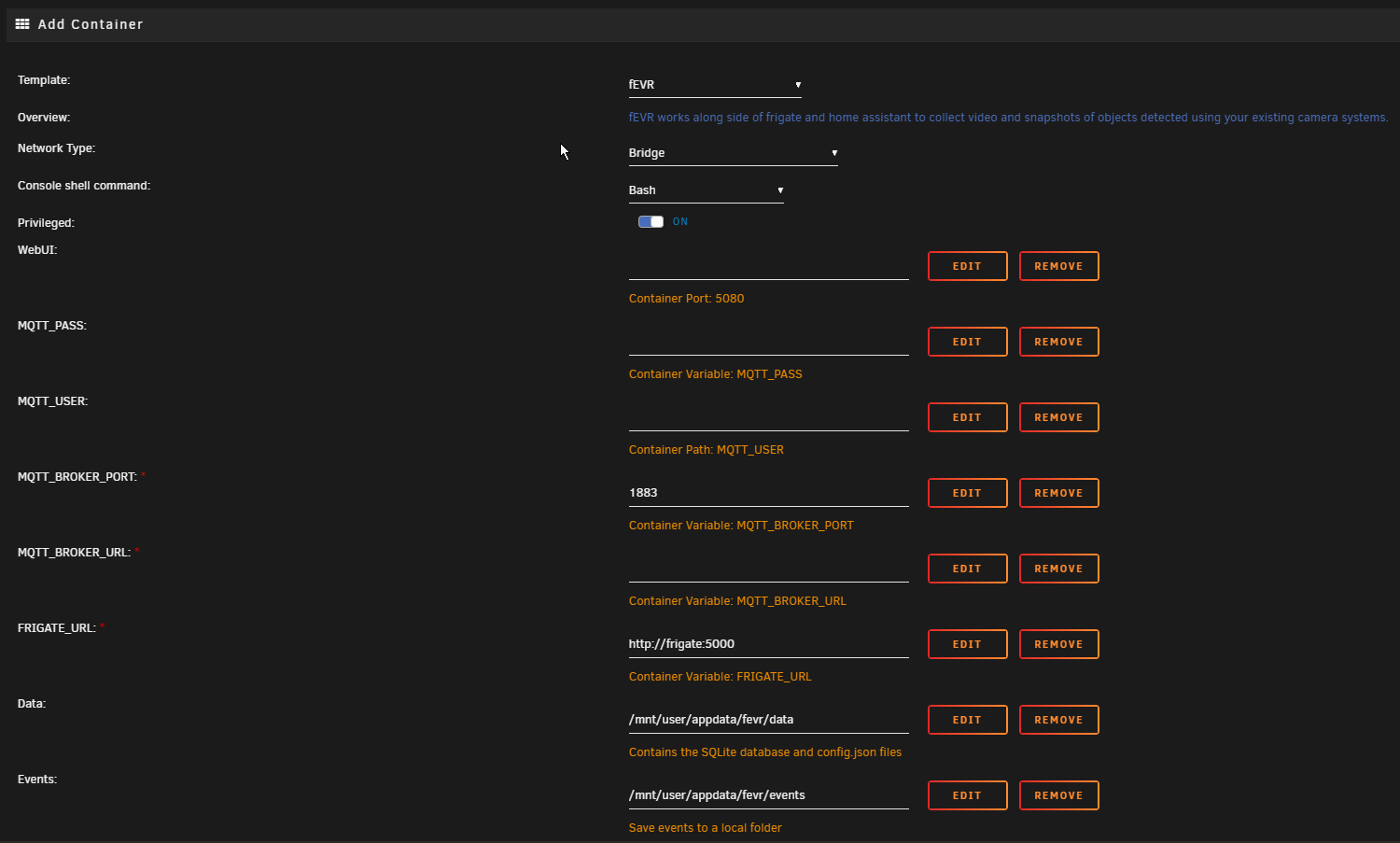This screenshot has height=843, width=1400.
Task: Remove the MQTT_PASS variable
Action: click(x=1058, y=341)
